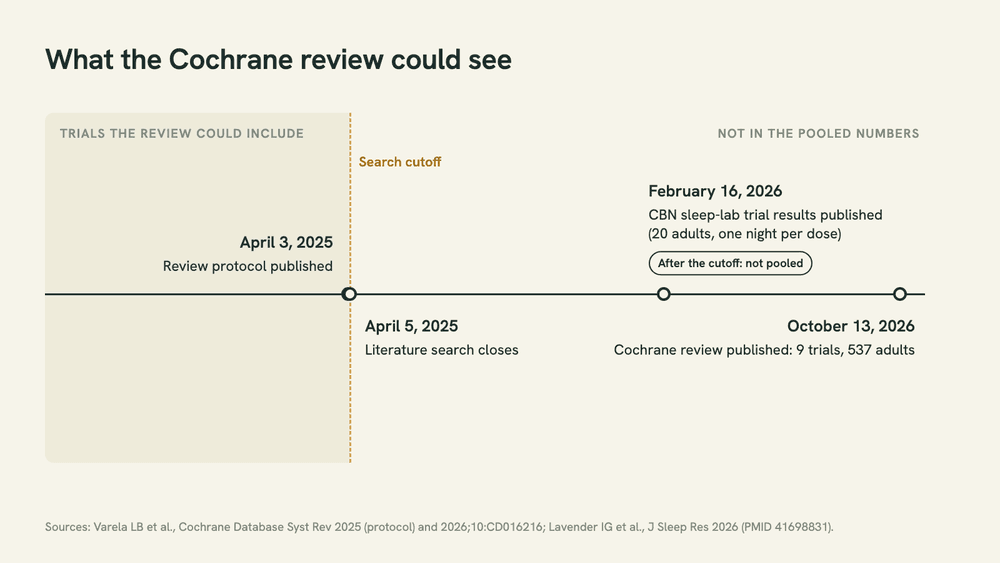Click '(20 adults, one night per dose)' text

coord(745,234)
